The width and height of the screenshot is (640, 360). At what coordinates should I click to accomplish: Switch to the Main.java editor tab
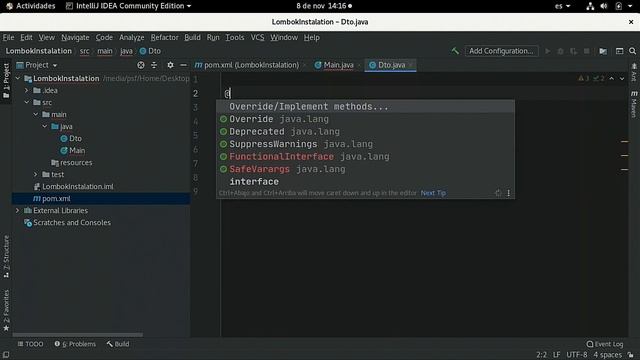pyautogui.click(x=337, y=65)
